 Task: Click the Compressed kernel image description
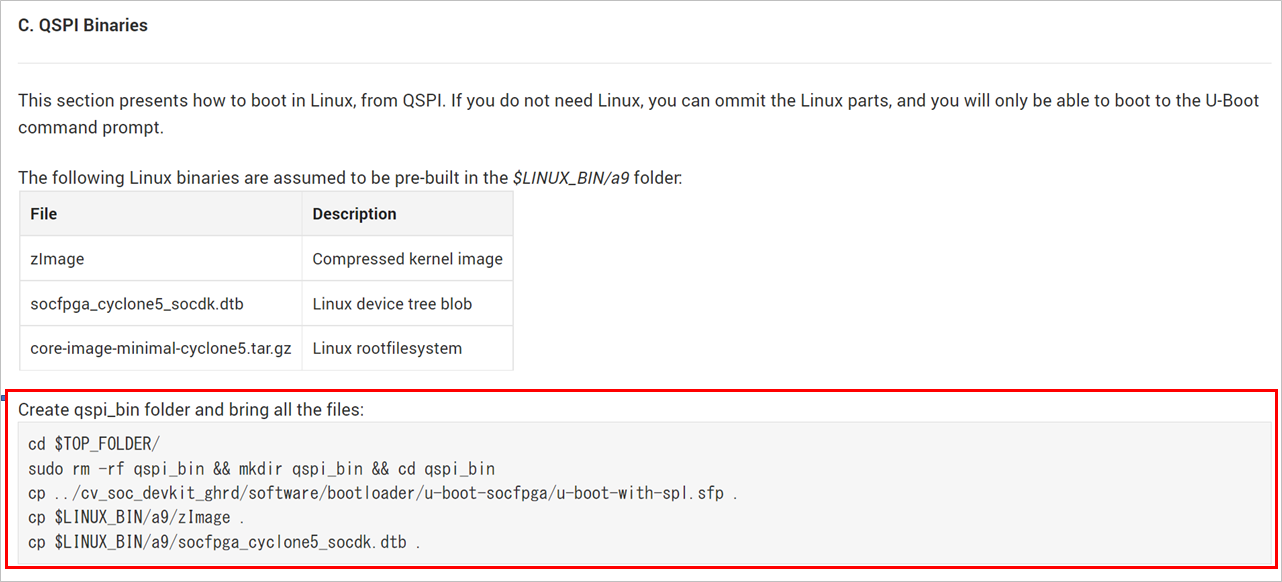[407, 259]
